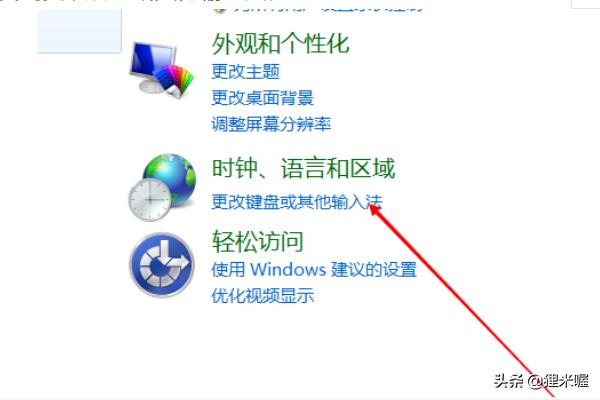600x400 pixels.
Task: Click the 头条 @狸米喔 watermark text
Action: [x=541, y=381]
